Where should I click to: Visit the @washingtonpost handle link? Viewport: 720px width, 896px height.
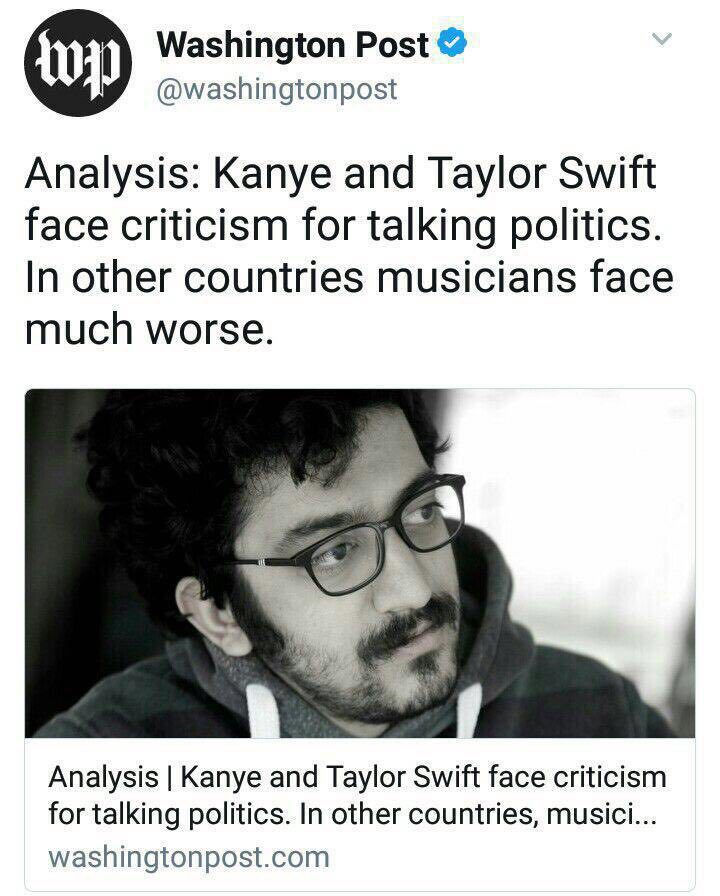277,89
